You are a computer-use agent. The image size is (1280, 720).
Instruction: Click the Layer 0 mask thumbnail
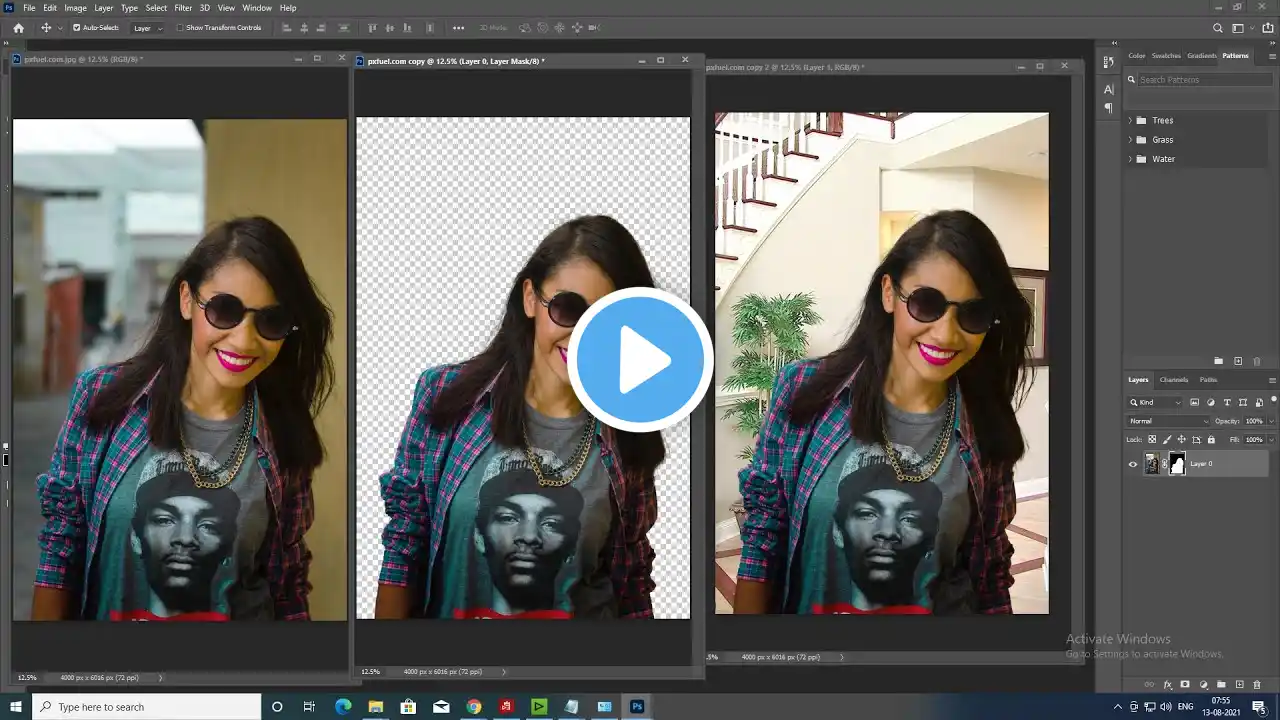click(1177, 464)
